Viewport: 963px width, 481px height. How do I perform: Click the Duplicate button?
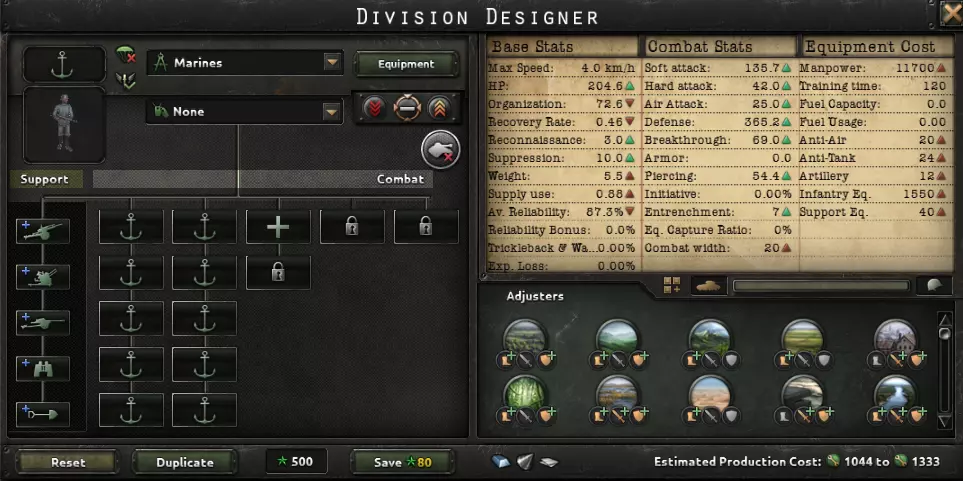pos(184,462)
